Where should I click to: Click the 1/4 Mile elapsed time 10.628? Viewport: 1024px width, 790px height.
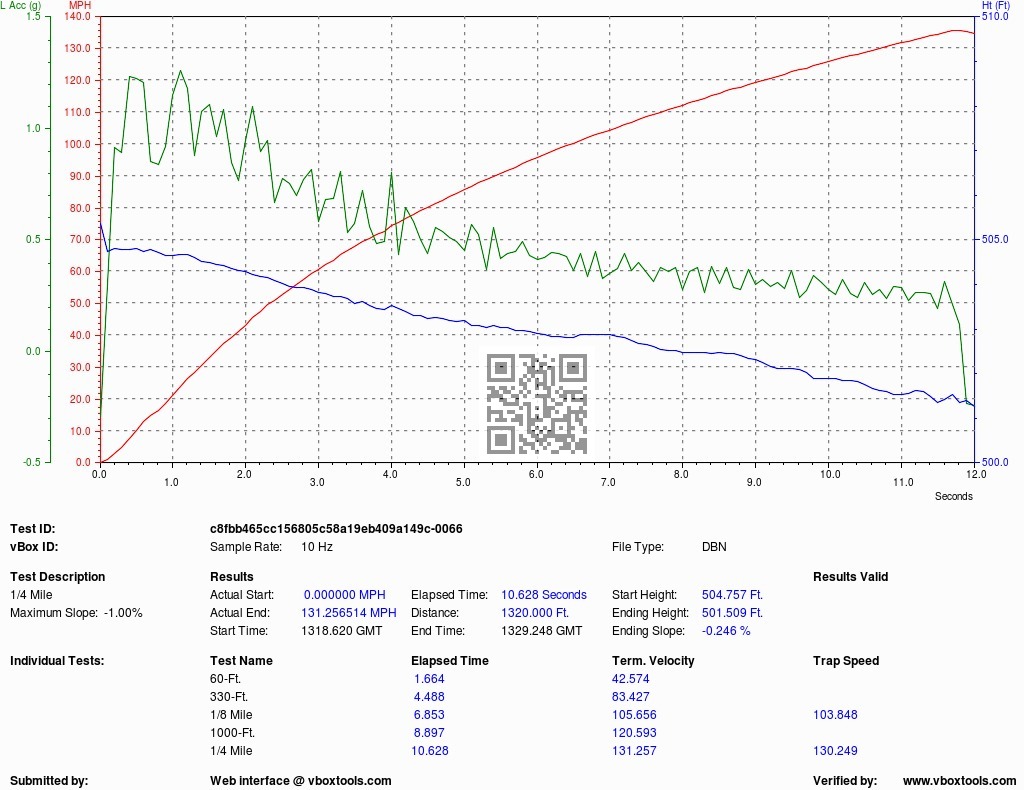pos(430,751)
